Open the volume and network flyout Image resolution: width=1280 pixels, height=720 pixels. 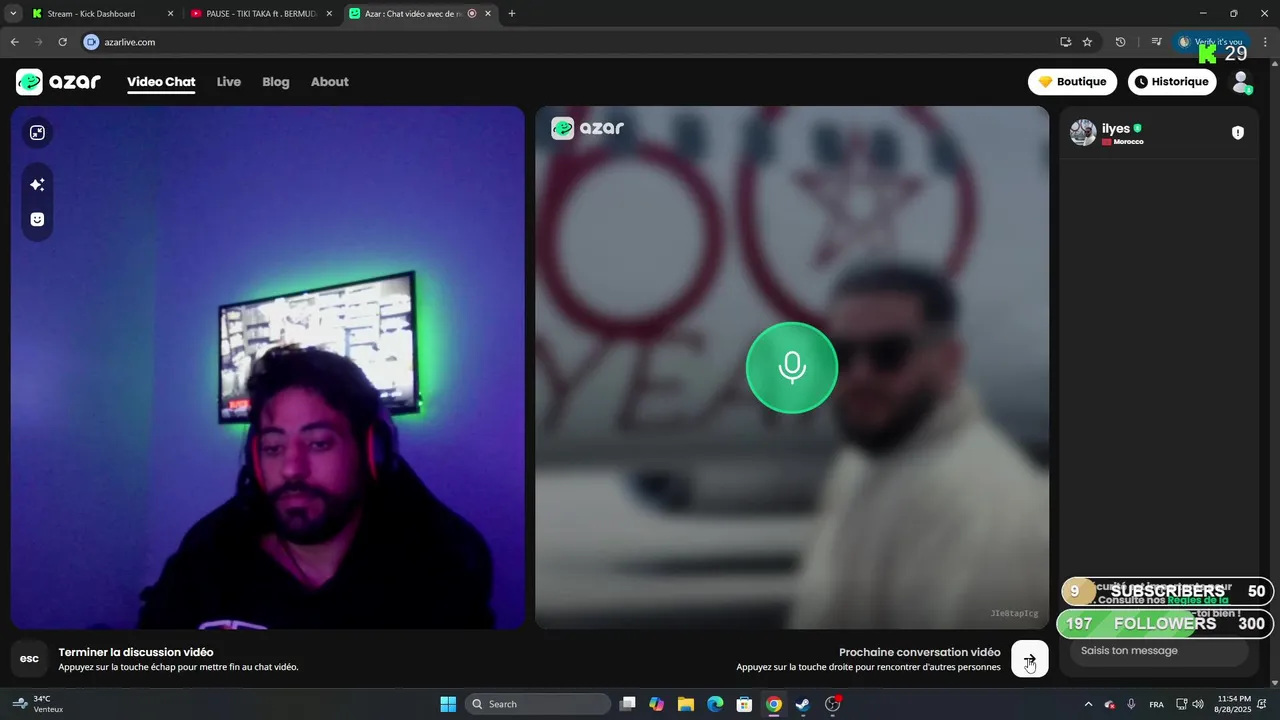pos(1189,704)
